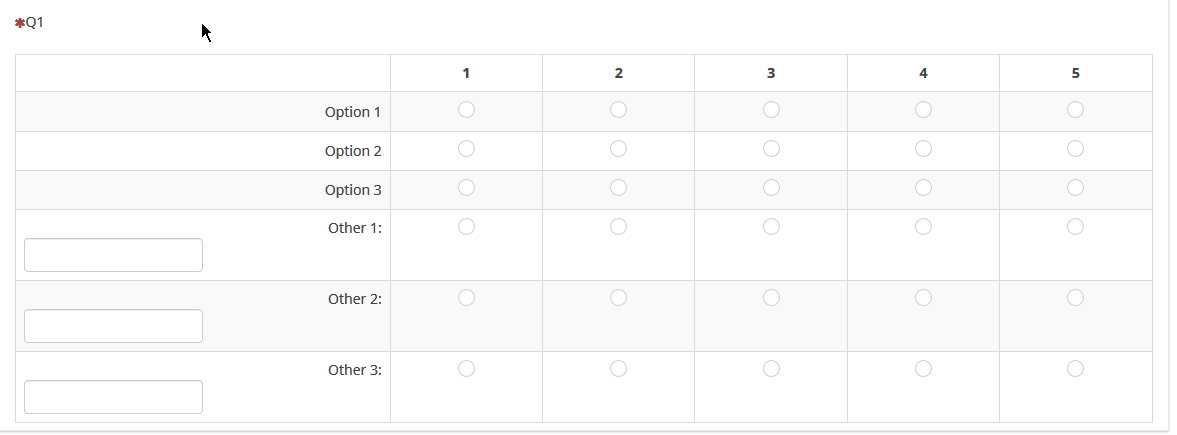The height and width of the screenshot is (435, 1177).
Task: Choose rating 1 in Other 2 row
Action: 466,298
